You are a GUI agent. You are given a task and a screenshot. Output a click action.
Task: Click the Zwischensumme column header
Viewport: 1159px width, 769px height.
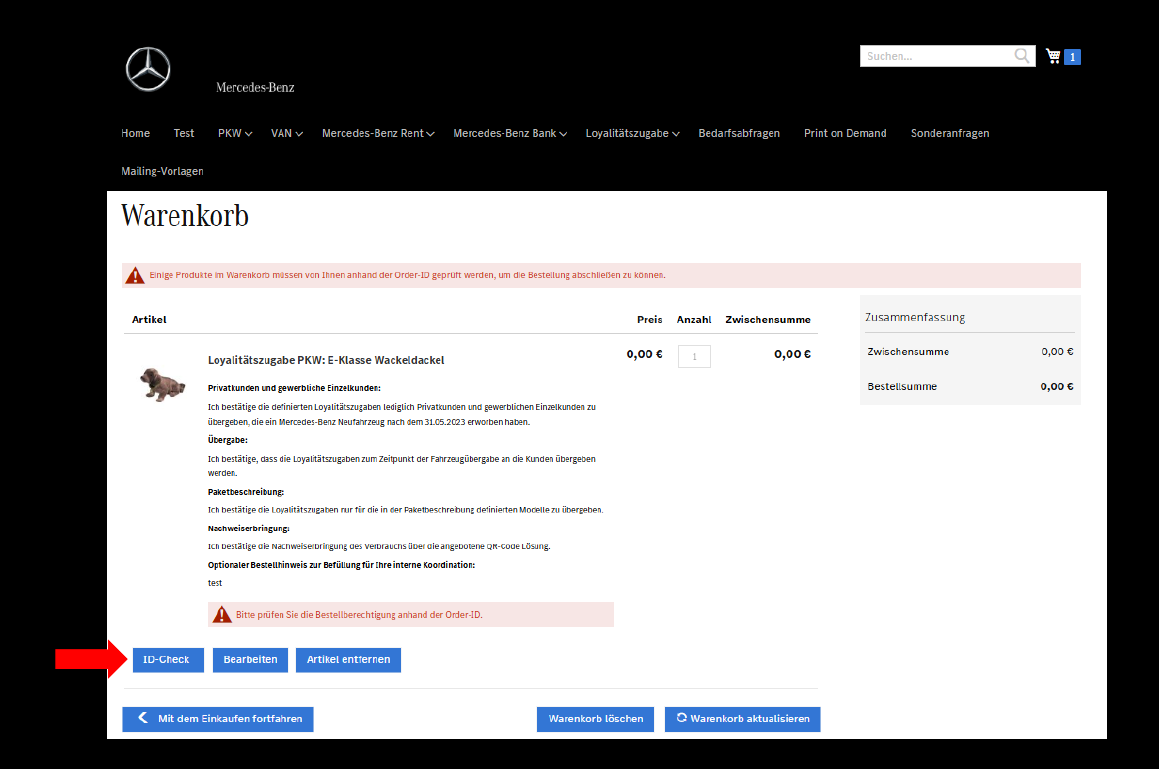pyautogui.click(x=768, y=319)
